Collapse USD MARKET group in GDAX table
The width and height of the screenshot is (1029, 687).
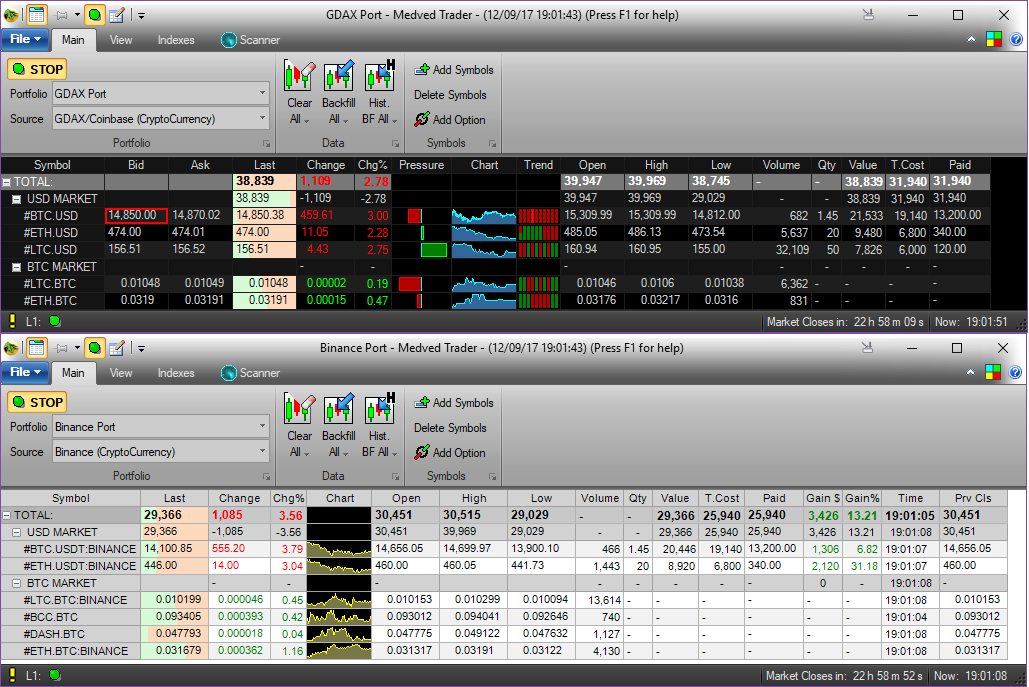[16, 199]
